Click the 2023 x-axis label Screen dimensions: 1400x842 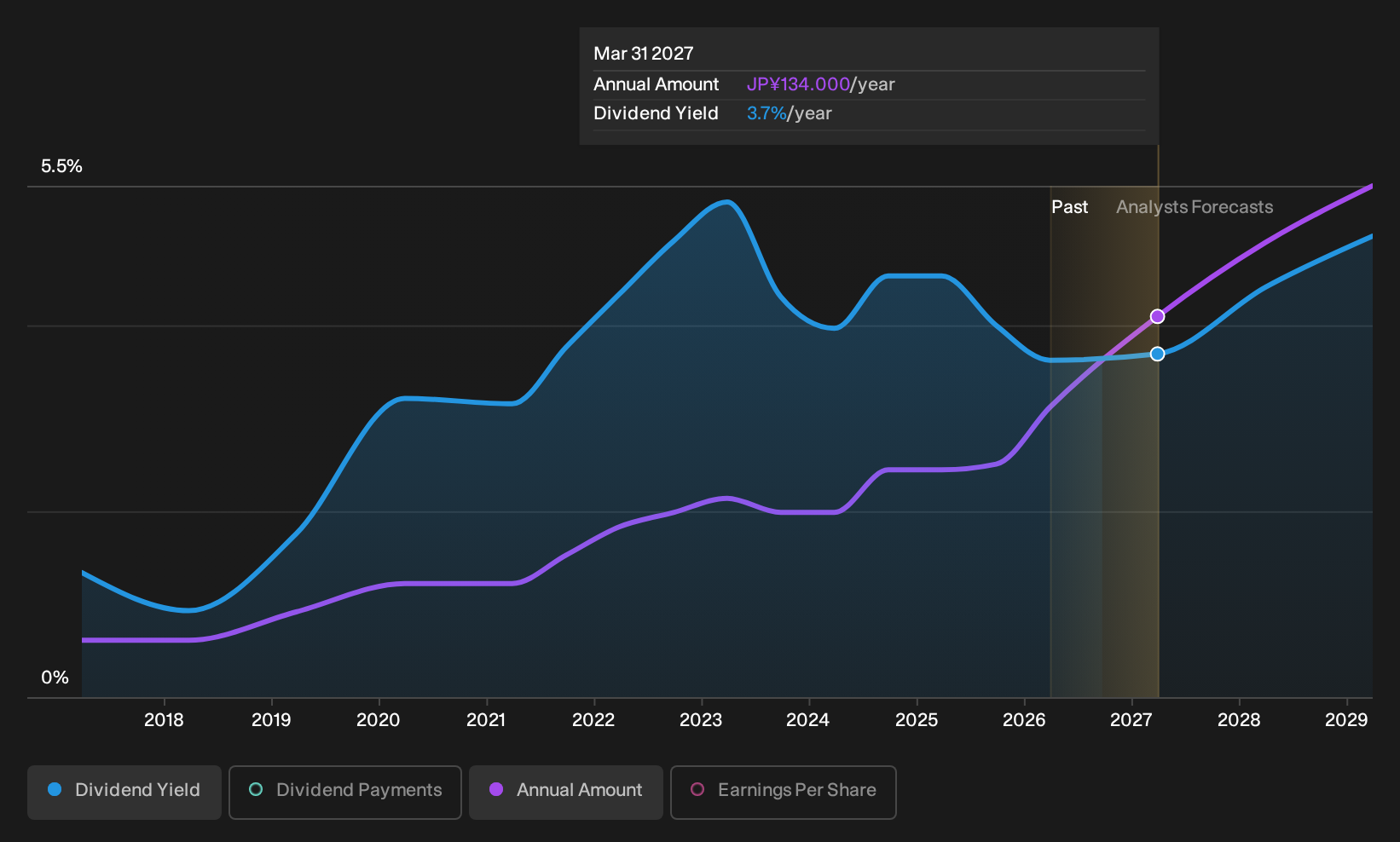pos(701,720)
